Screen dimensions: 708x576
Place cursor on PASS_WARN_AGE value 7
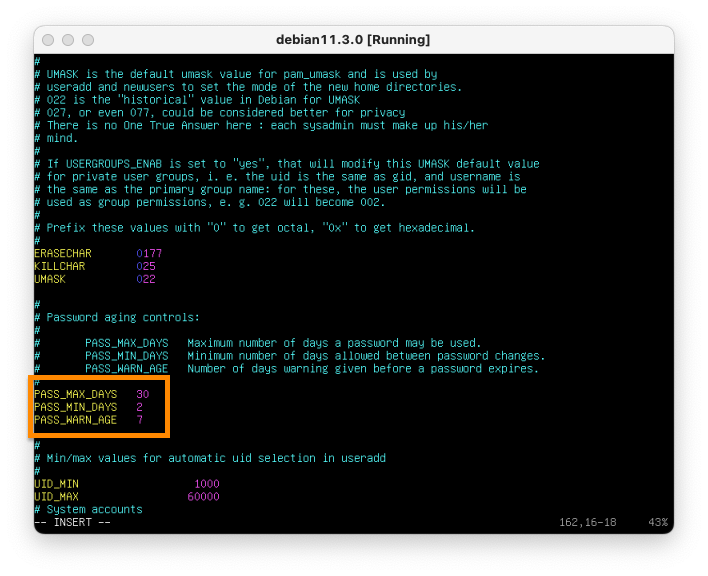(140, 420)
